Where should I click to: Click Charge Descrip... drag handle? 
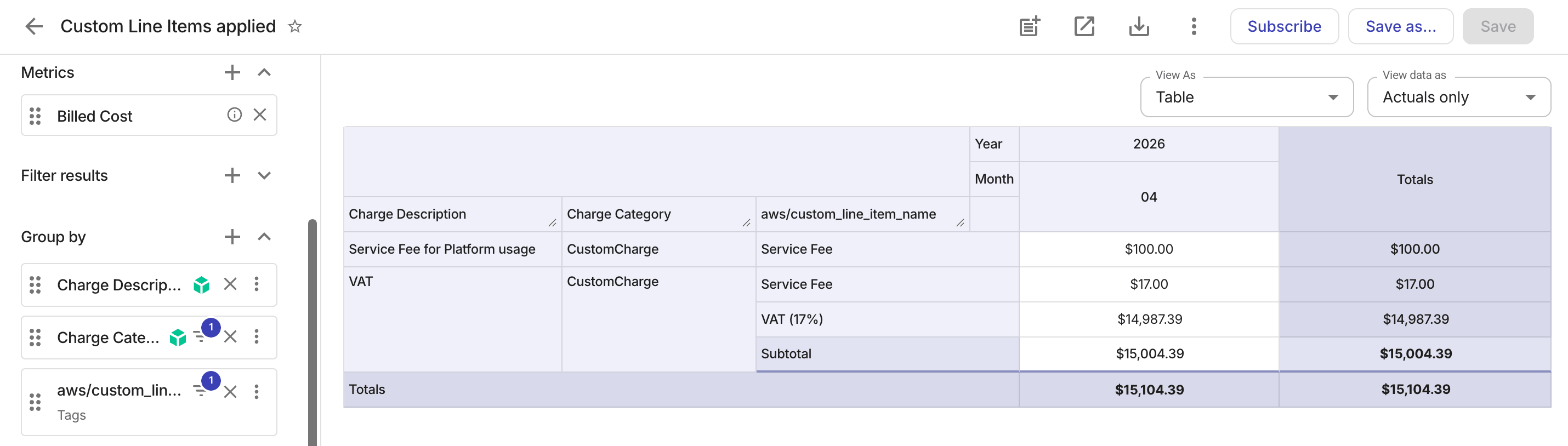(35, 284)
